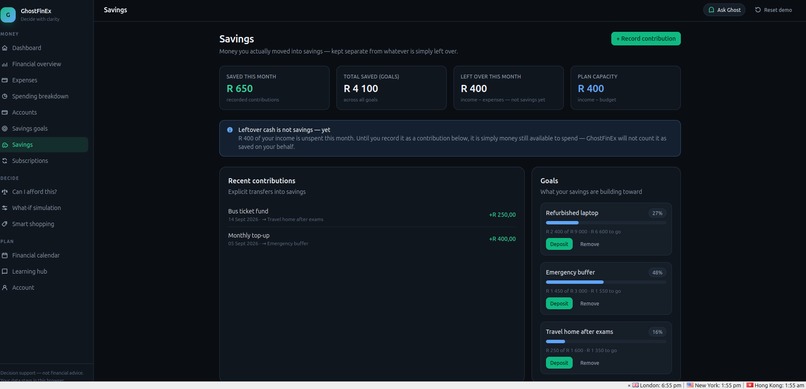This screenshot has height=389, width=806.
Task: Click the Smart shopping tag icon
Action: click(x=5, y=224)
